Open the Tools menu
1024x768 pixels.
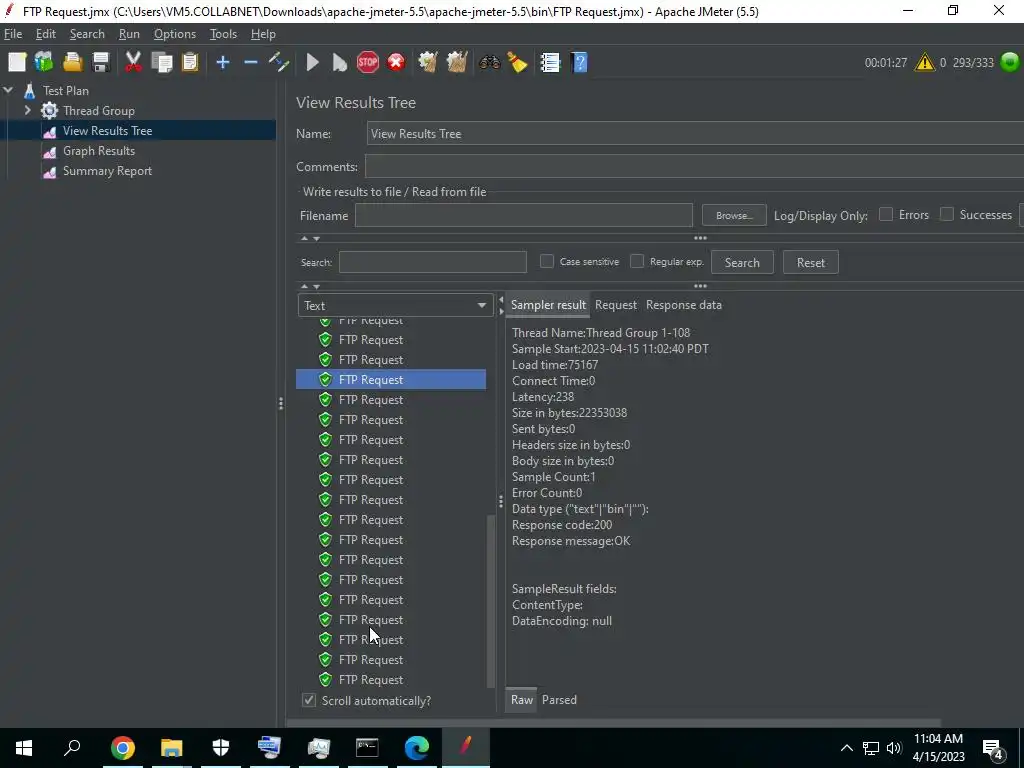coord(223,34)
